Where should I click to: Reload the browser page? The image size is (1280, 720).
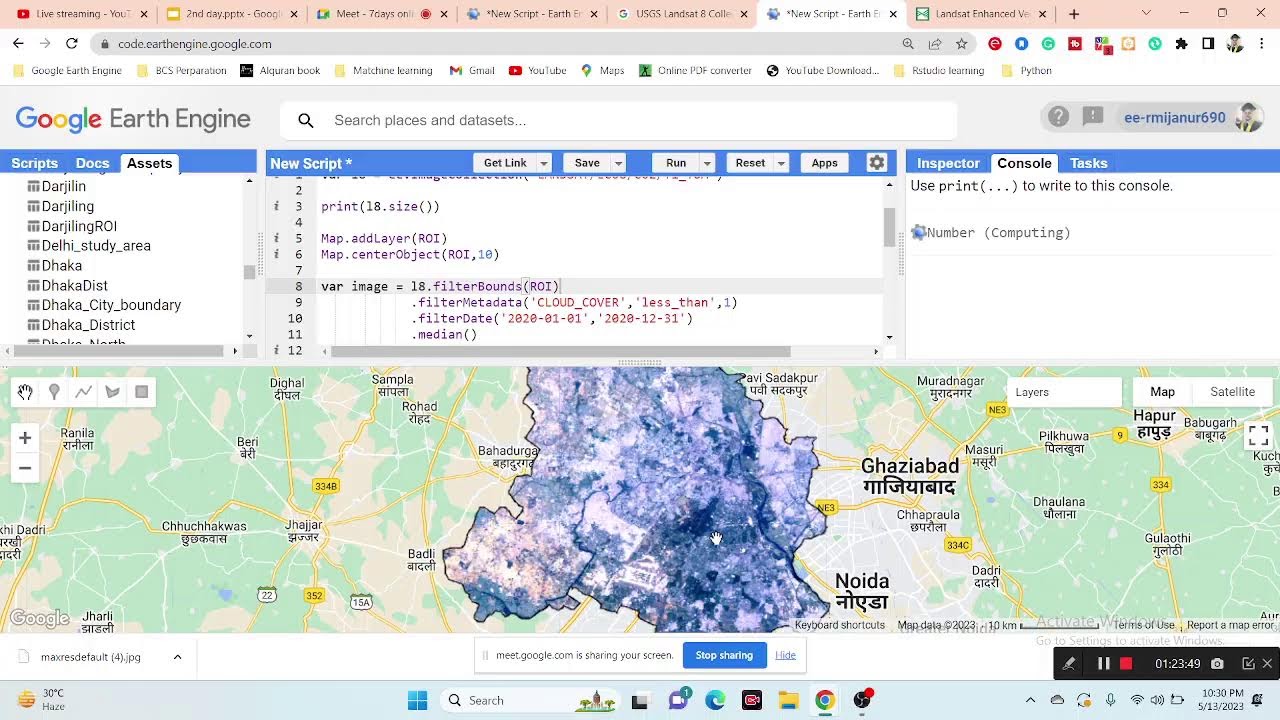[x=71, y=44]
